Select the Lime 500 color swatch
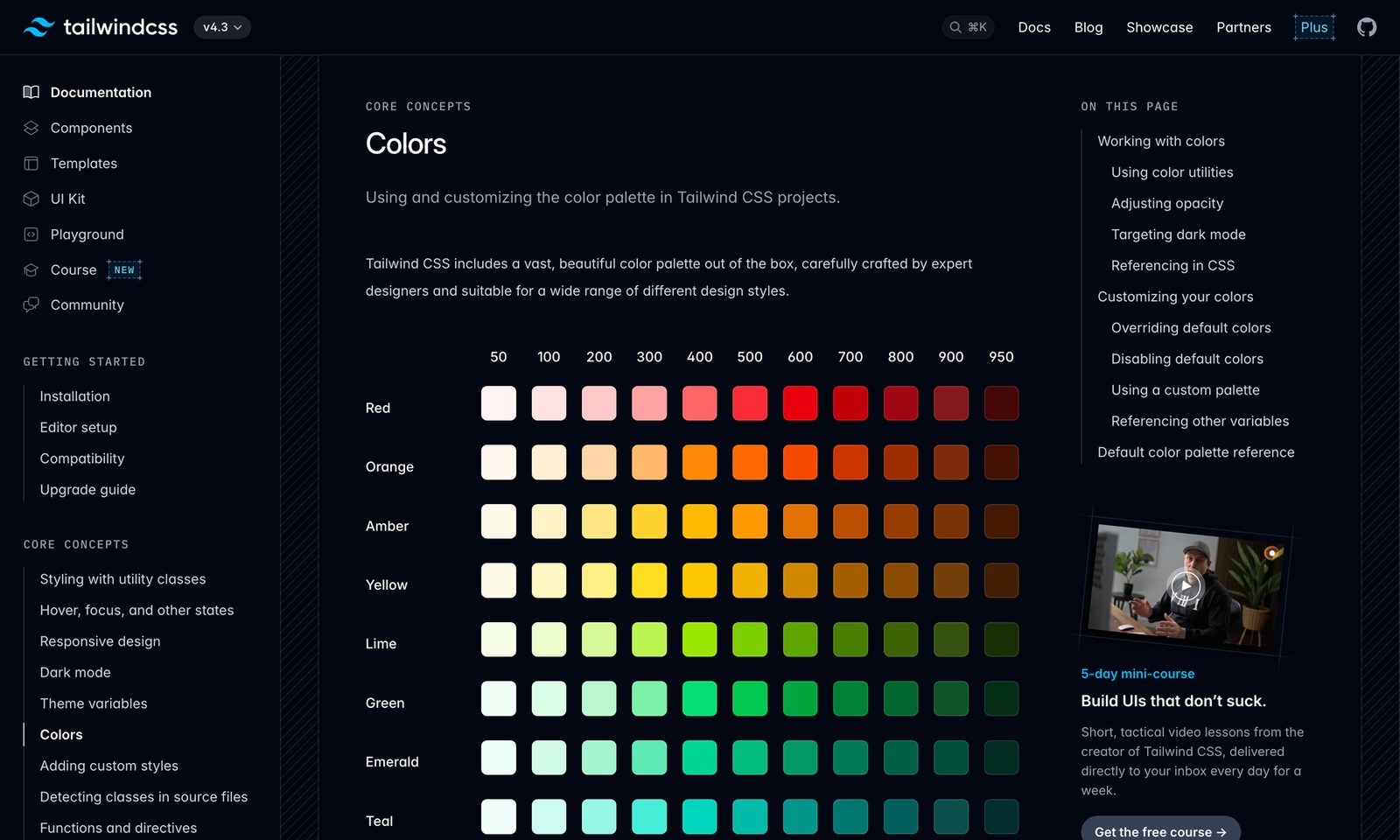The image size is (1400, 840). (x=750, y=640)
